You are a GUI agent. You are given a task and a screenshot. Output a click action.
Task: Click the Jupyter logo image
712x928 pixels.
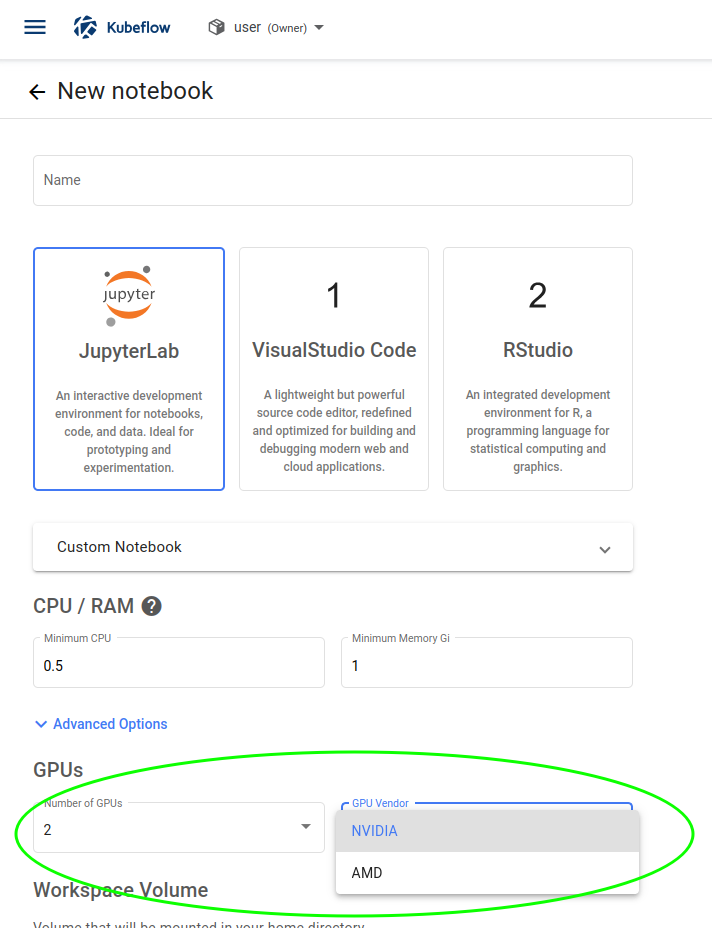129,295
